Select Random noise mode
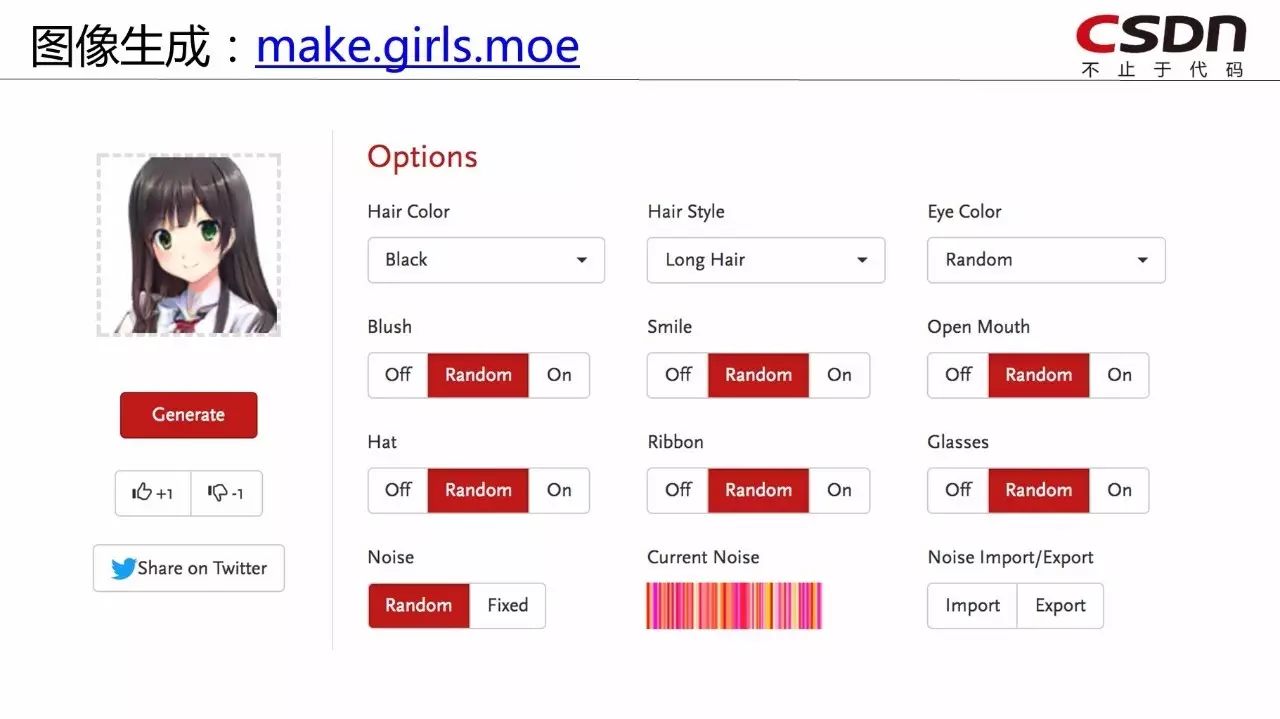The width and height of the screenshot is (1280, 719). pos(418,606)
